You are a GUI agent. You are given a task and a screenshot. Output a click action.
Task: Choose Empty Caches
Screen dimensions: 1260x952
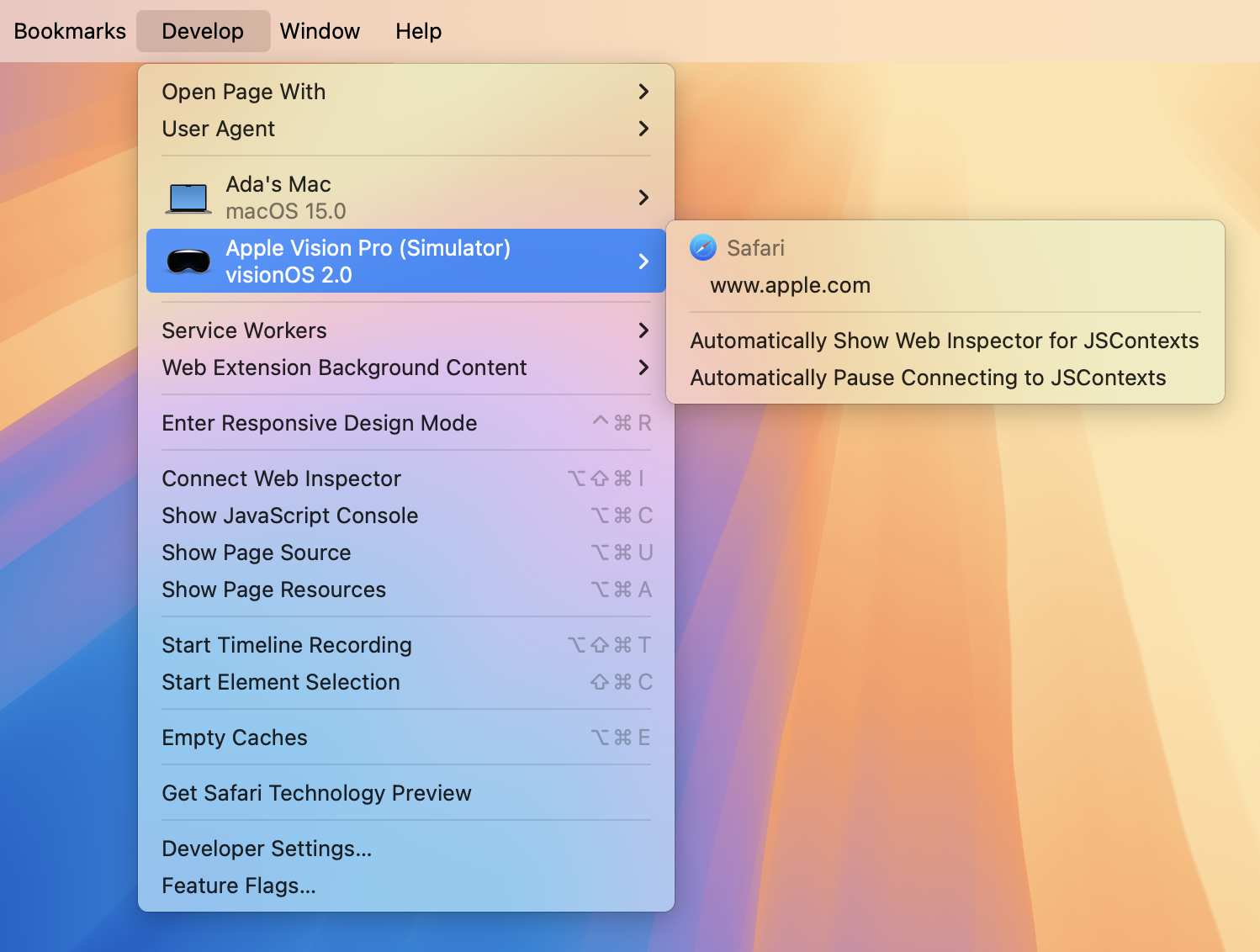point(406,738)
